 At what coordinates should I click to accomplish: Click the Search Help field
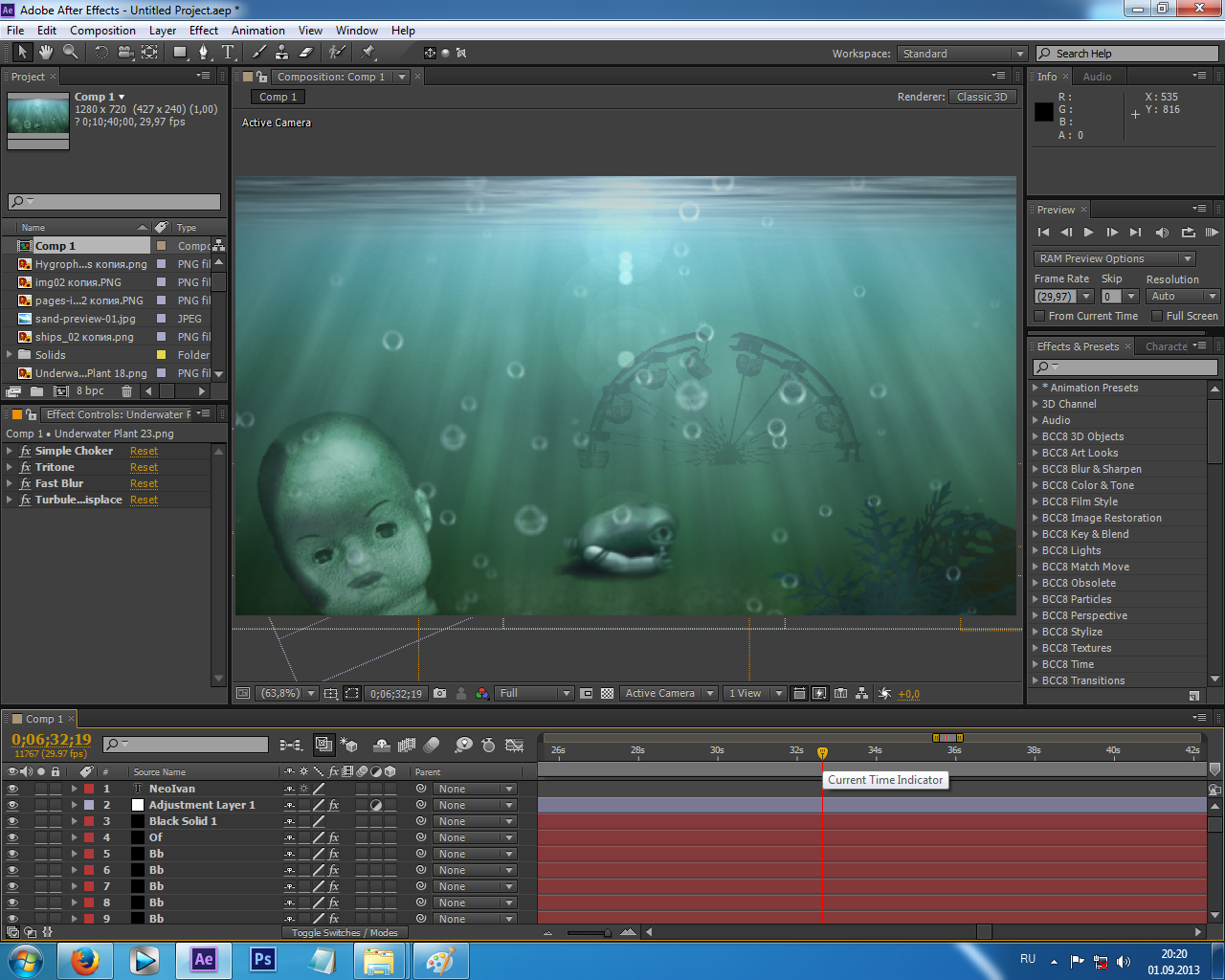point(1125,54)
